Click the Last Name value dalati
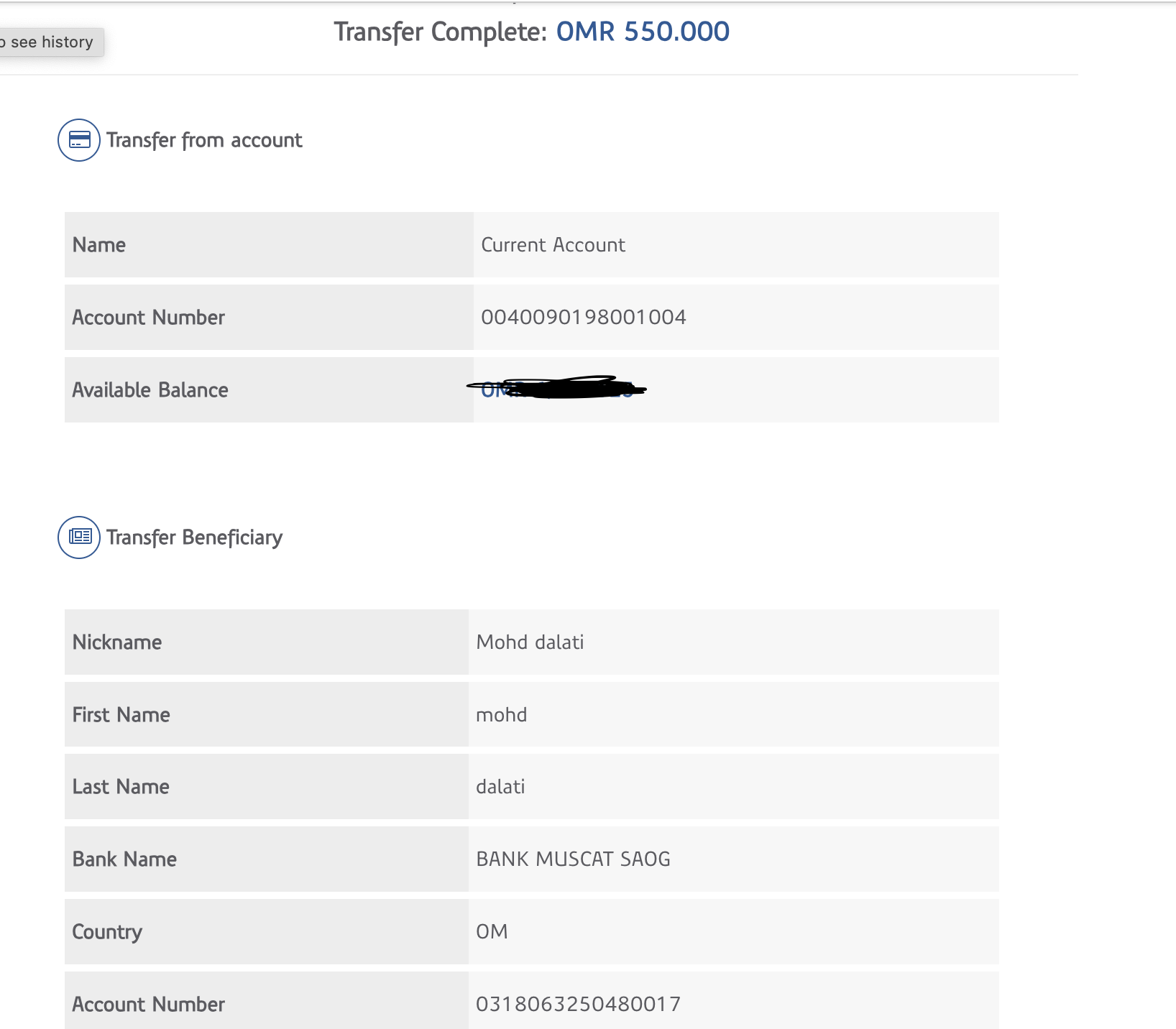The image size is (1176, 1029). pos(500,787)
